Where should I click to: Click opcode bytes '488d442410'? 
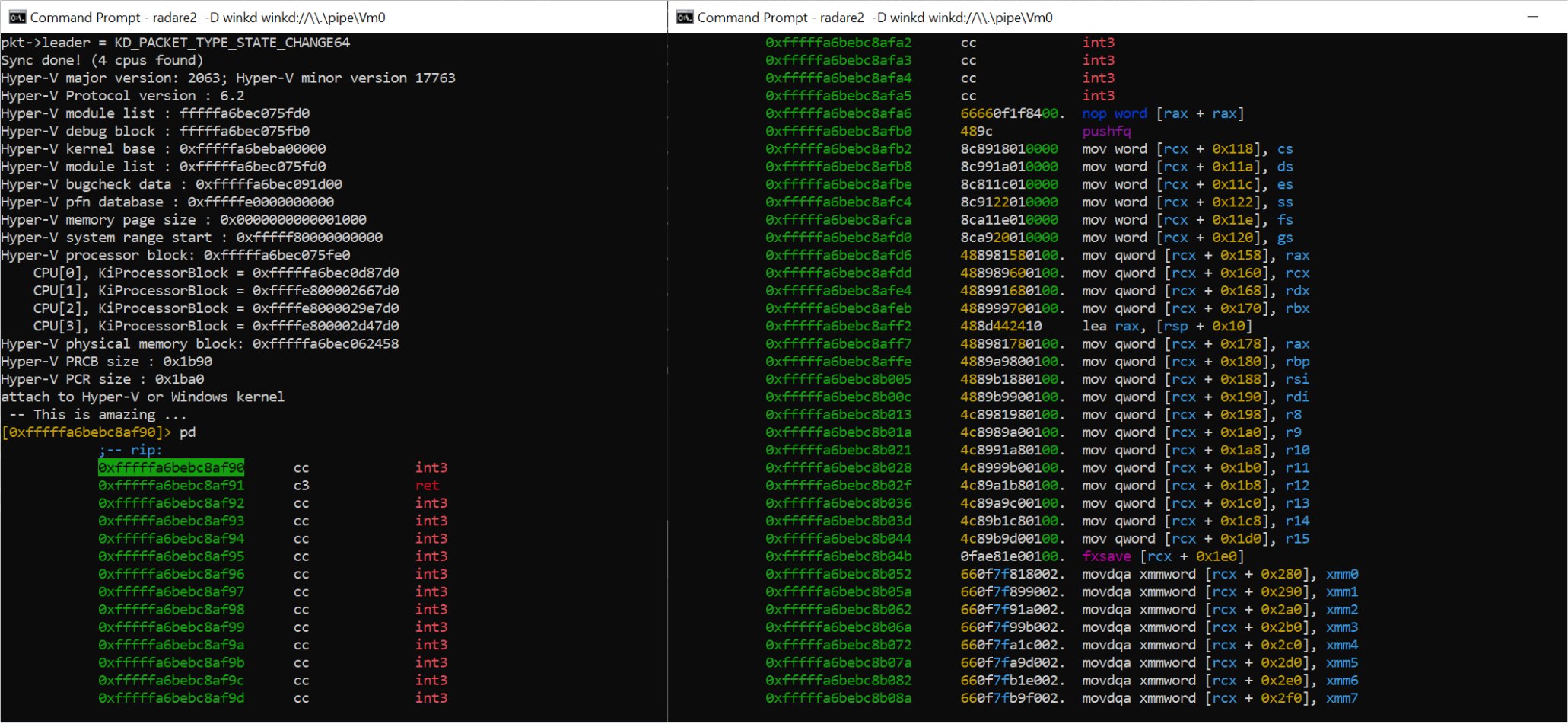[x=1001, y=326]
